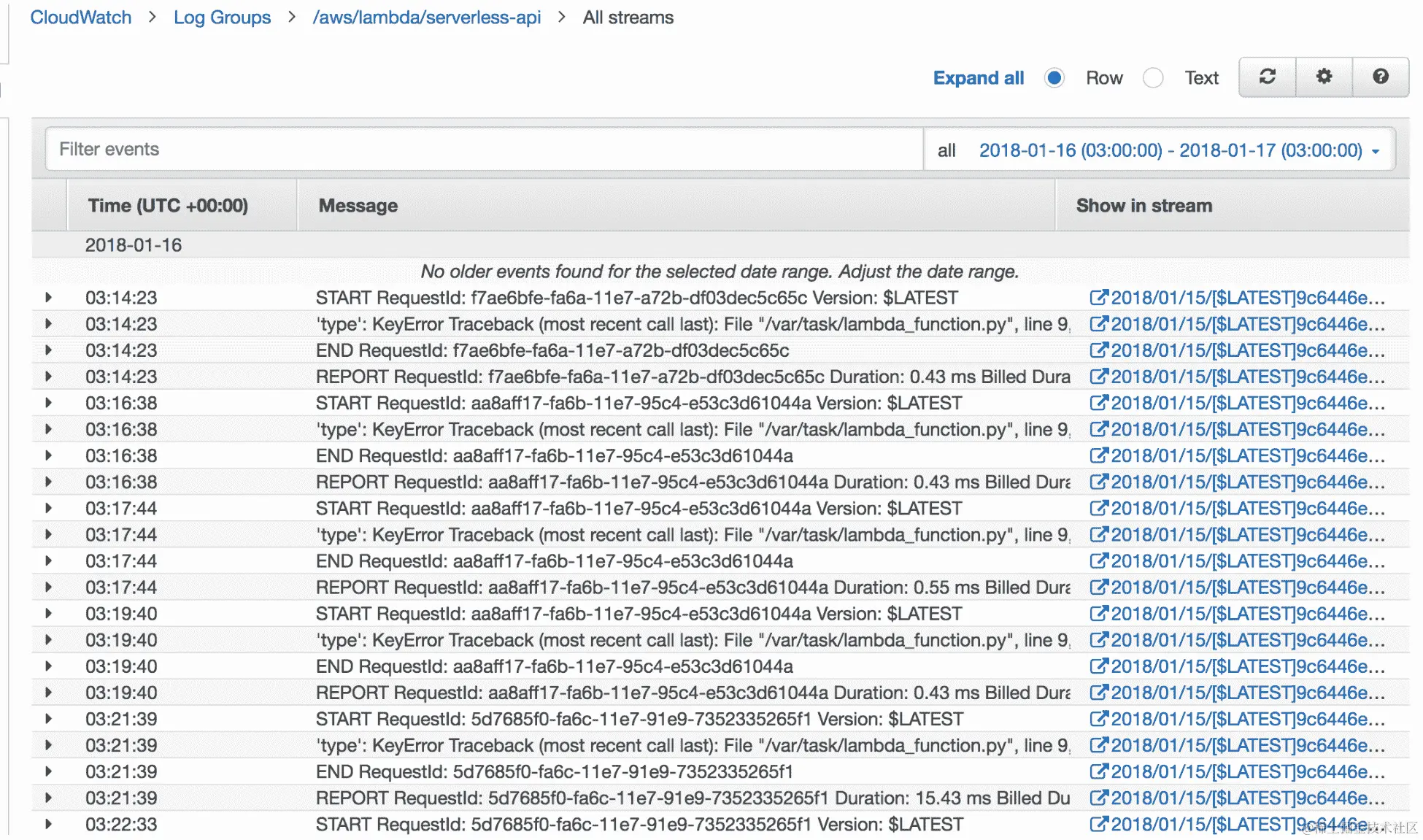Click the refresh log events icon
This screenshot has width=1423, height=840.
point(1267,77)
